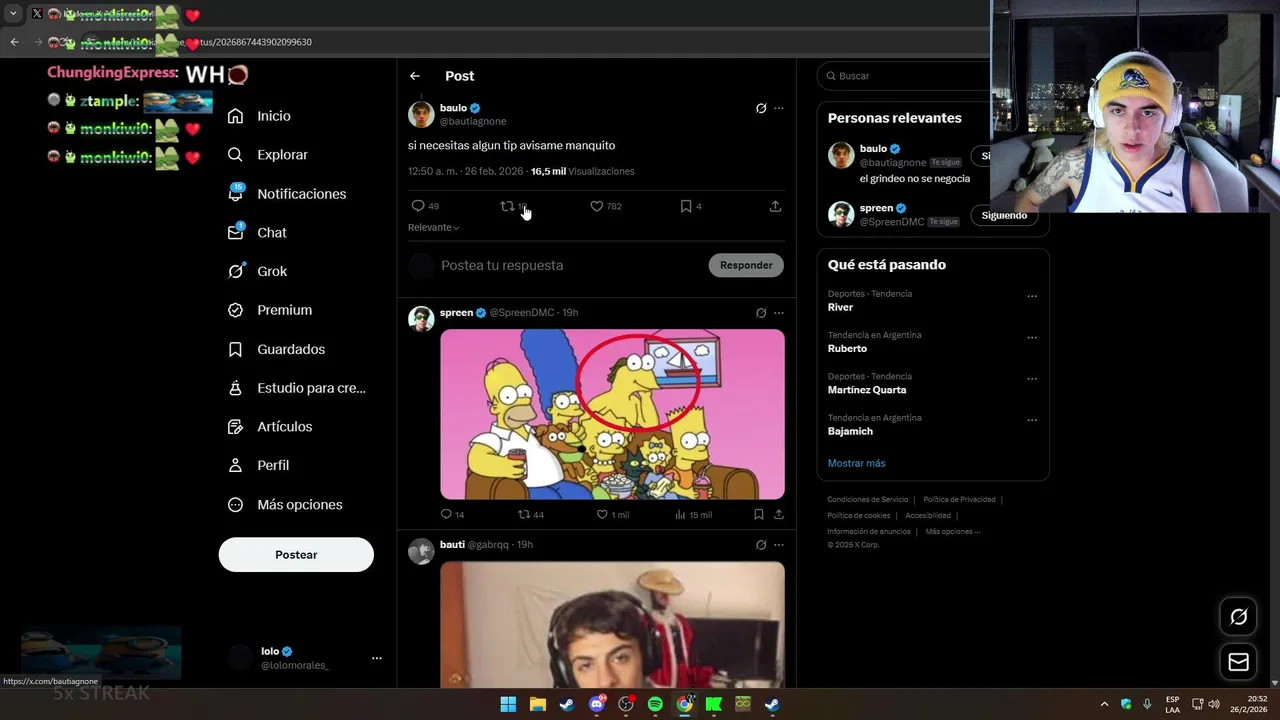The image size is (1280, 720).
Task: Open more options on spreen's reply
Action: 779,313
